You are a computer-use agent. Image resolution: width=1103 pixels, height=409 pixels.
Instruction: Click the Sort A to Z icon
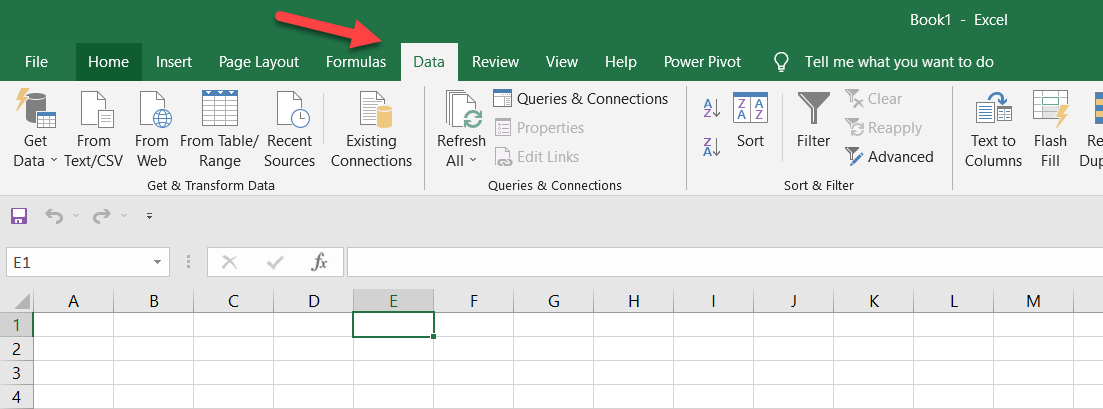coord(712,108)
